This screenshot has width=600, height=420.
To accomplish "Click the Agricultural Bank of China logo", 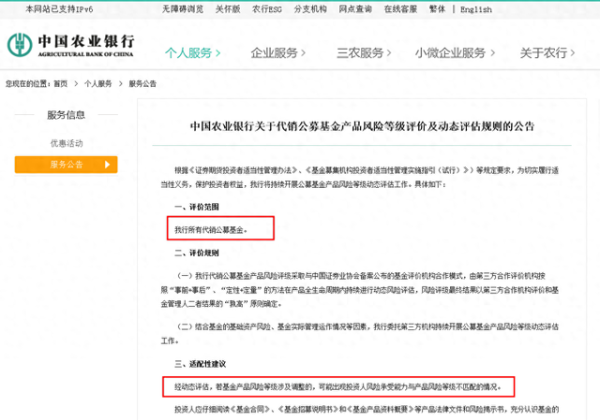I will pos(70,45).
